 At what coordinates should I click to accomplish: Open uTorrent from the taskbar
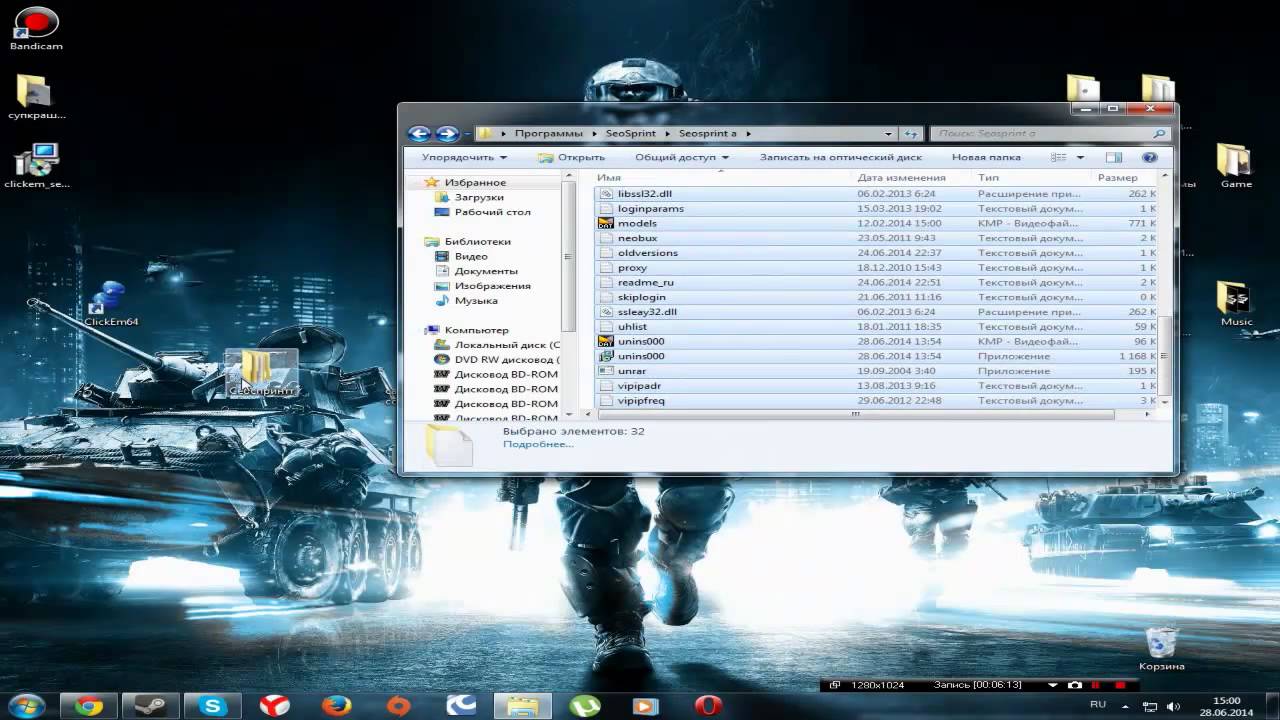585,706
